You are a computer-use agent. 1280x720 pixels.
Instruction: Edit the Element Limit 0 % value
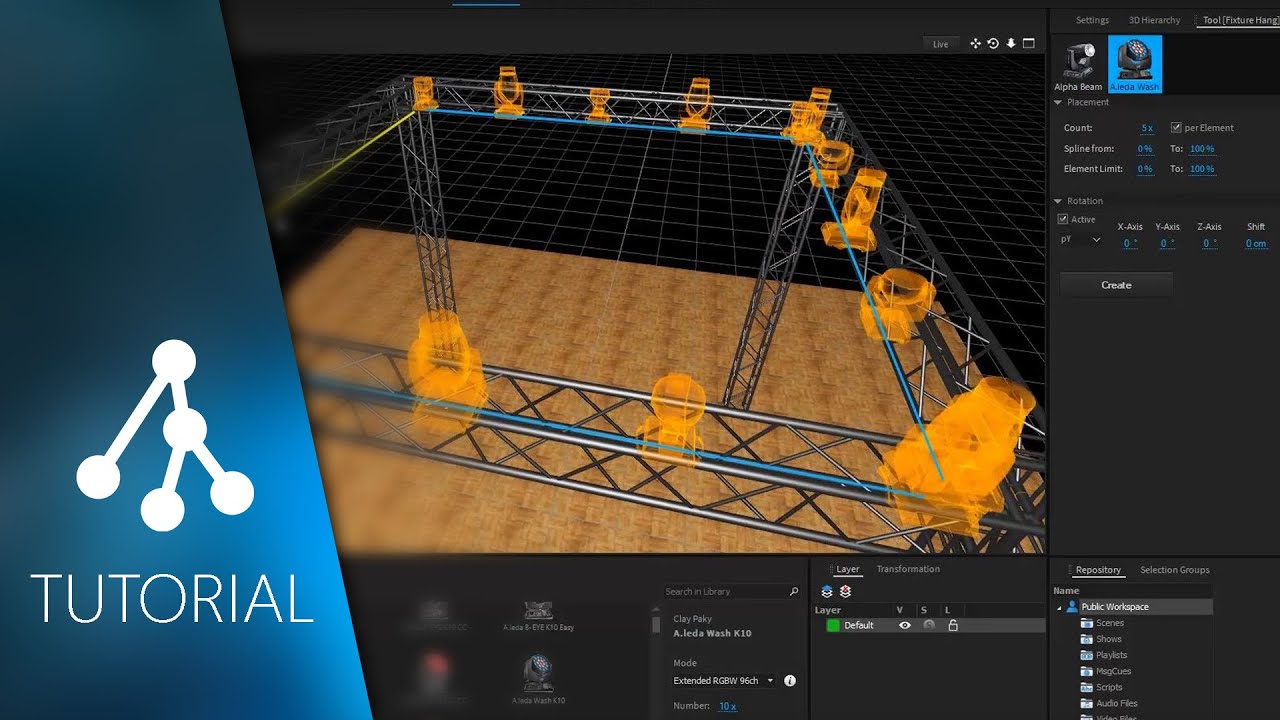1145,169
